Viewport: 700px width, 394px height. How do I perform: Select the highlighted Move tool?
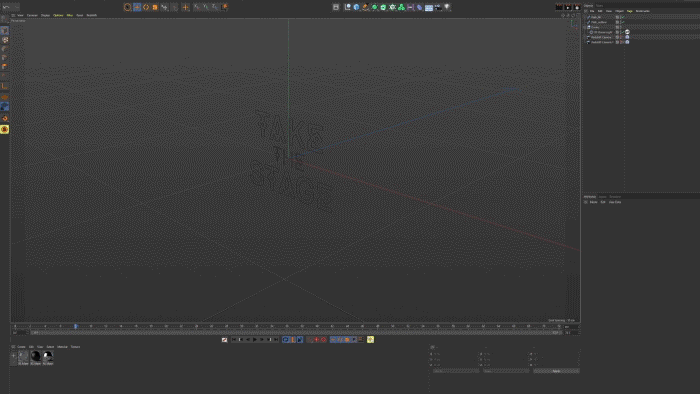137,7
